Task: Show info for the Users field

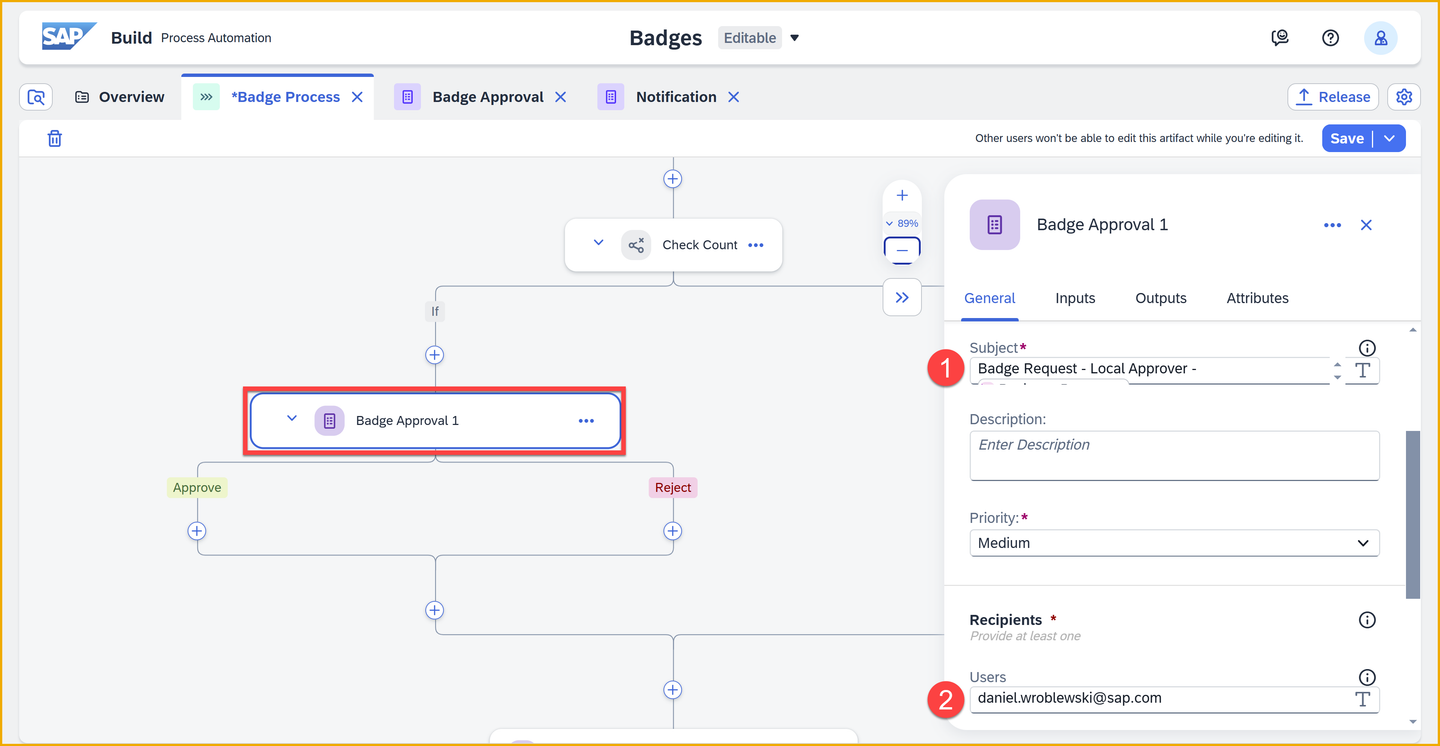Action: pos(1367,677)
